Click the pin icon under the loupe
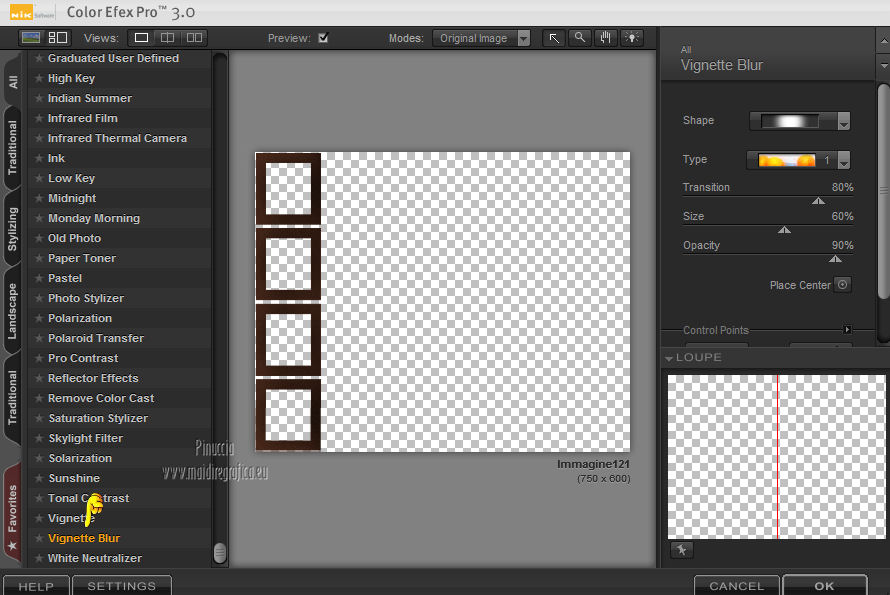This screenshot has width=890, height=595. (681, 550)
